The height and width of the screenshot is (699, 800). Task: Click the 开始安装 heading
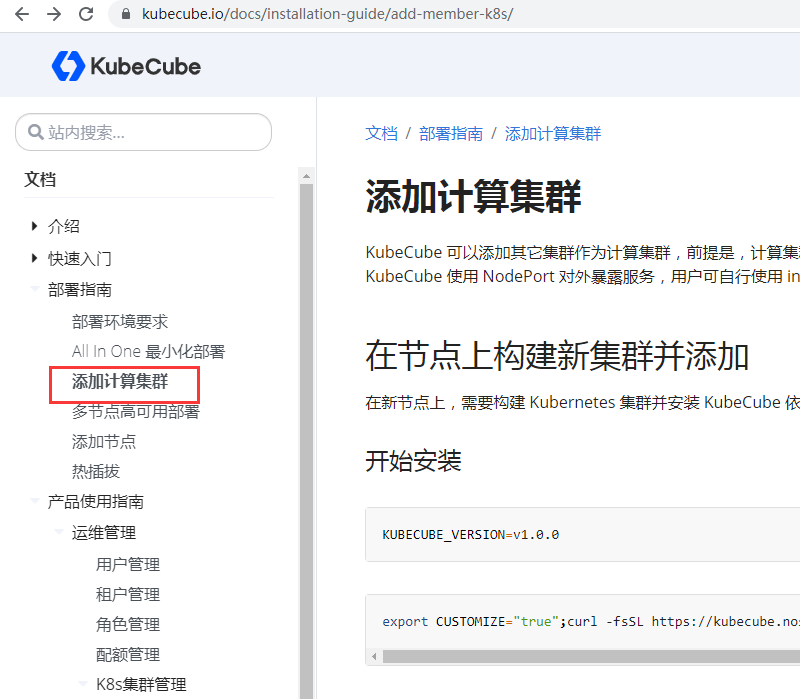413,461
